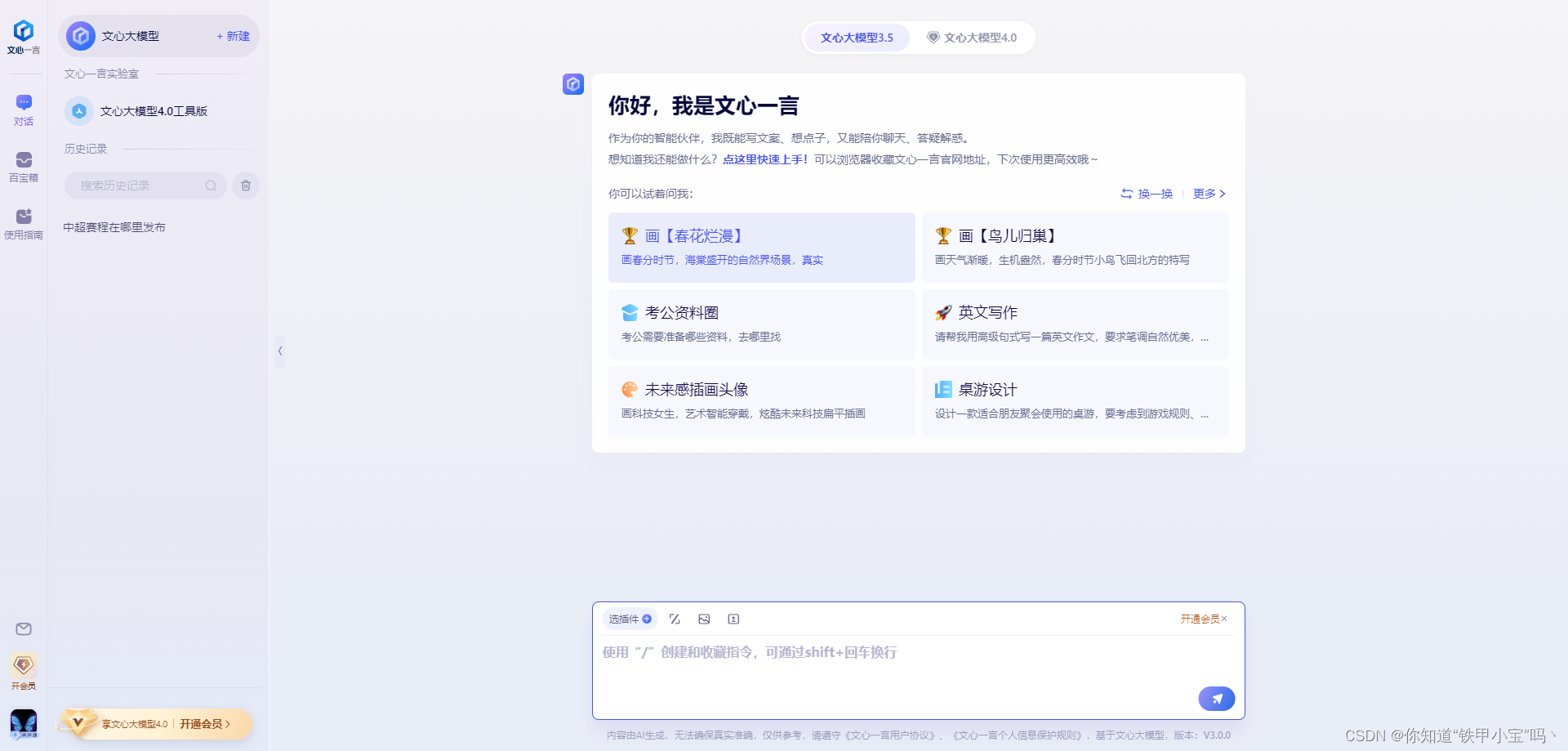Click the 享文心大模型4.0 promo text

point(135,724)
